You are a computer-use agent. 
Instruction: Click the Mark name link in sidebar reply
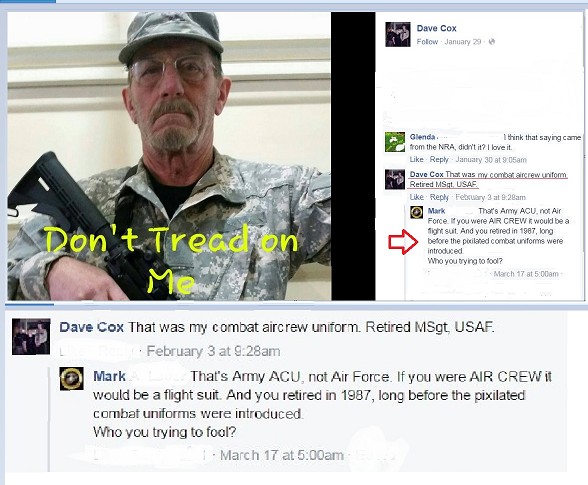(436, 211)
